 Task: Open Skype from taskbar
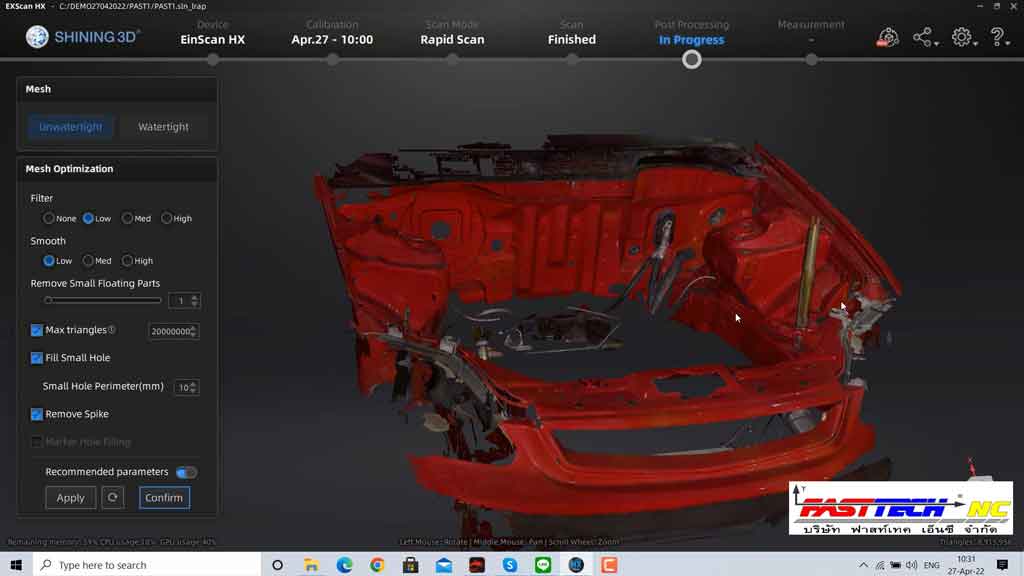(510, 565)
